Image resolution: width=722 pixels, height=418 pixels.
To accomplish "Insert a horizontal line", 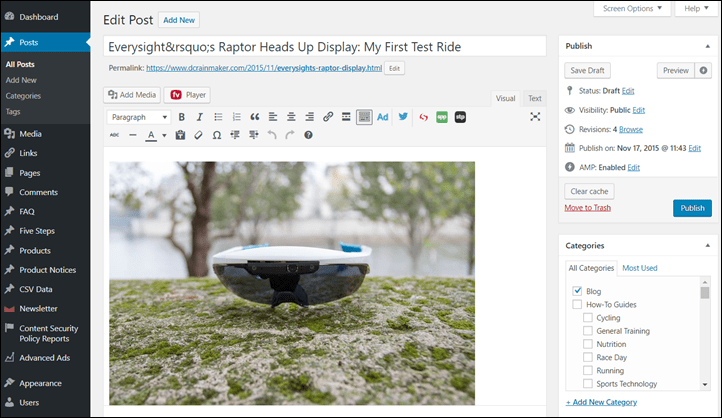I will pyautogui.click(x=133, y=135).
